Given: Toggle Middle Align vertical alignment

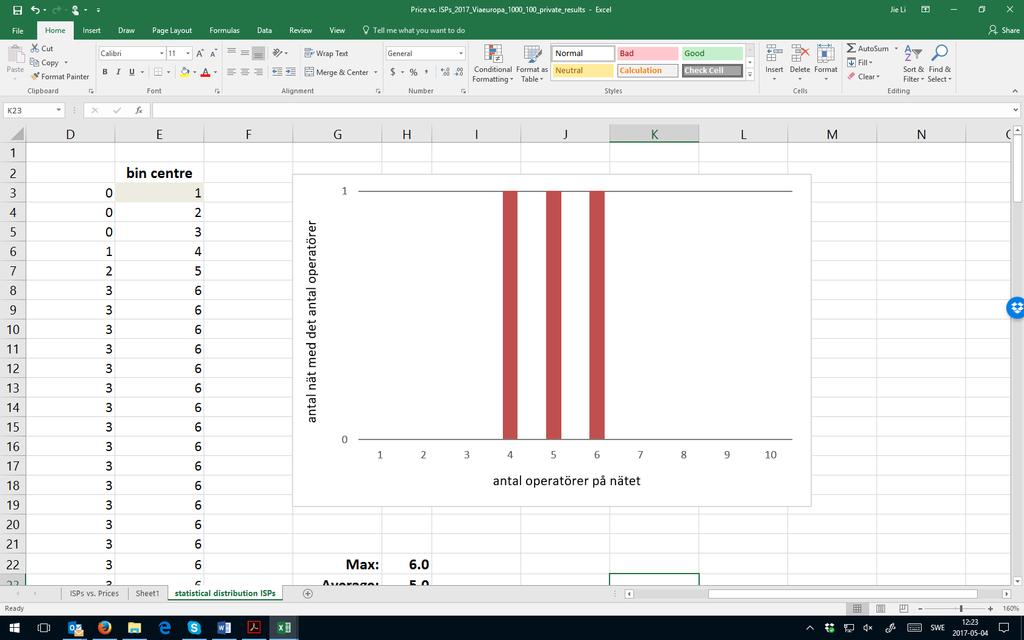Looking at the screenshot, I should click(x=245, y=53).
